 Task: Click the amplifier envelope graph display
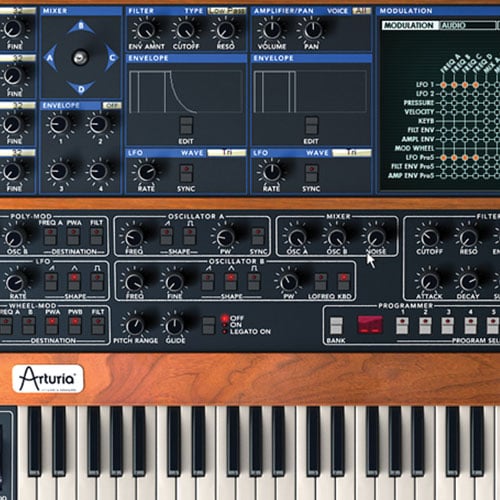[x=311, y=92]
